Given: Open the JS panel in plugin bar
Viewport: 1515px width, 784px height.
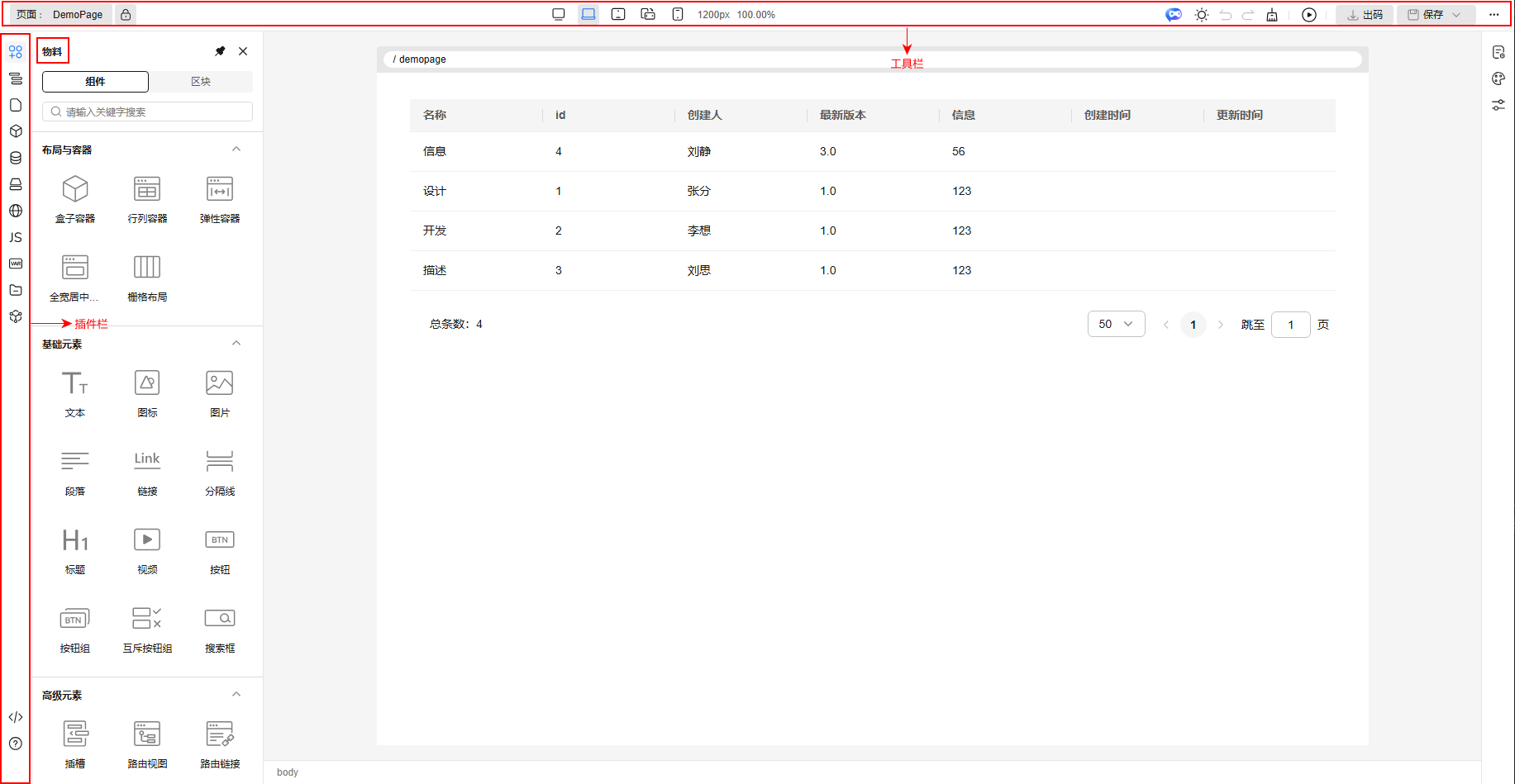Looking at the screenshot, I should click(x=16, y=237).
